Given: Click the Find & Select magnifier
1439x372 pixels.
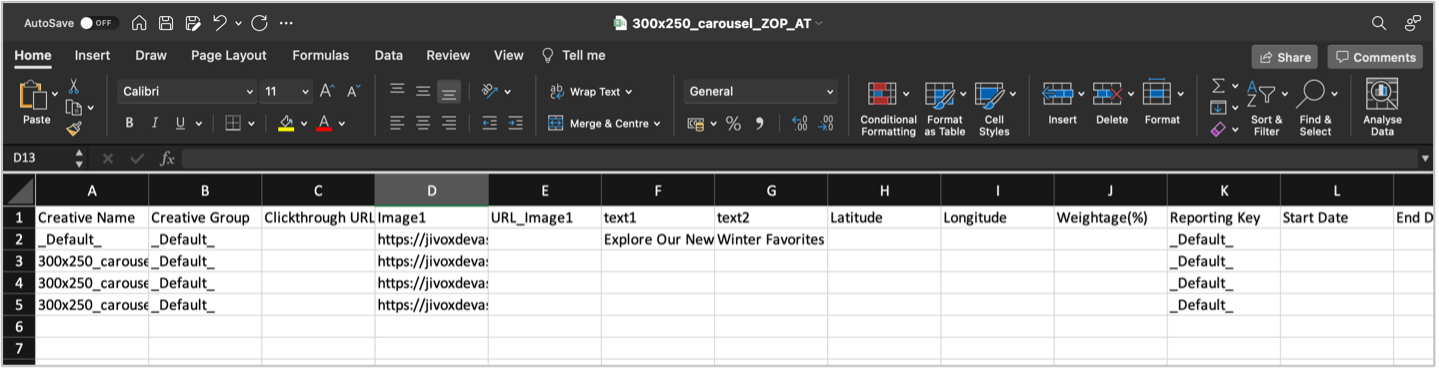Looking at the screenshot, I should click(1311, 94).
